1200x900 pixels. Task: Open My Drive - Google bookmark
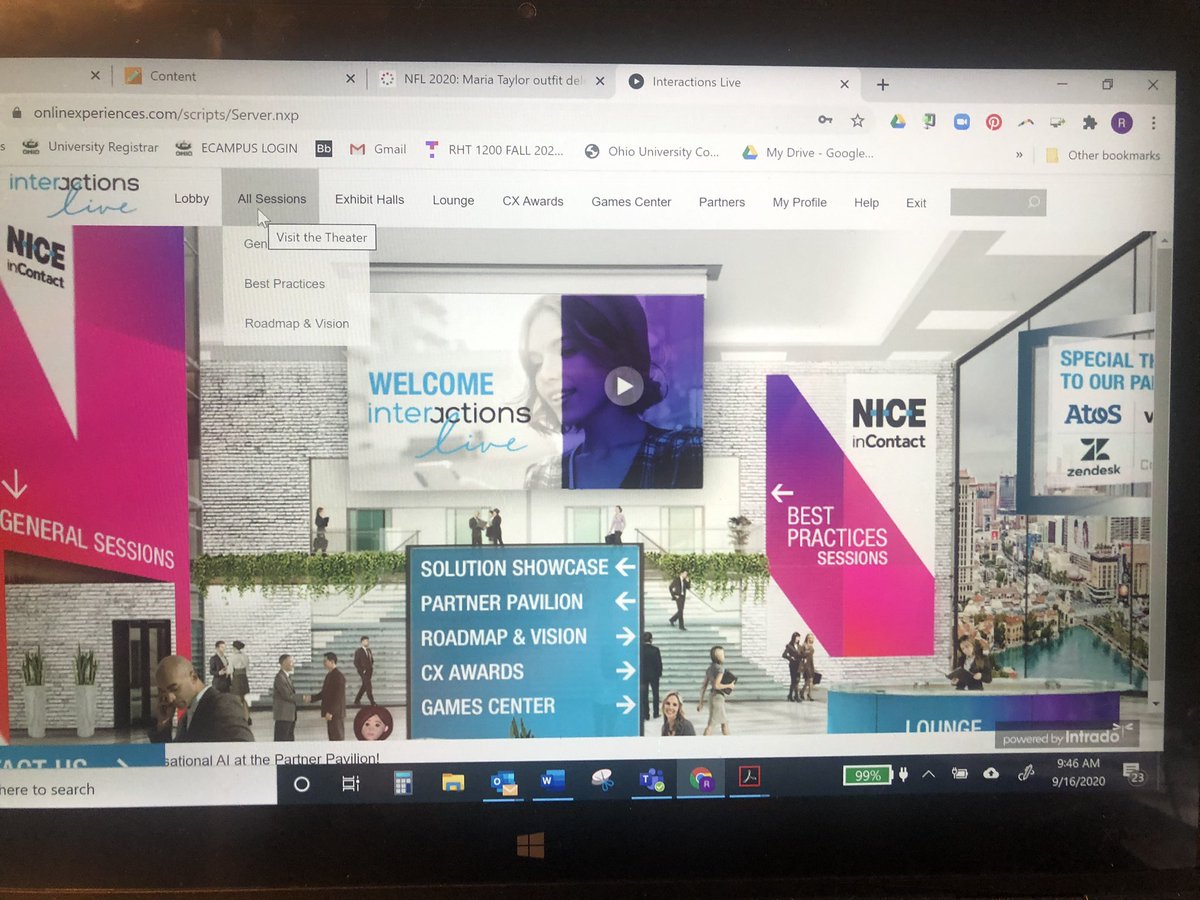point(808,153)
